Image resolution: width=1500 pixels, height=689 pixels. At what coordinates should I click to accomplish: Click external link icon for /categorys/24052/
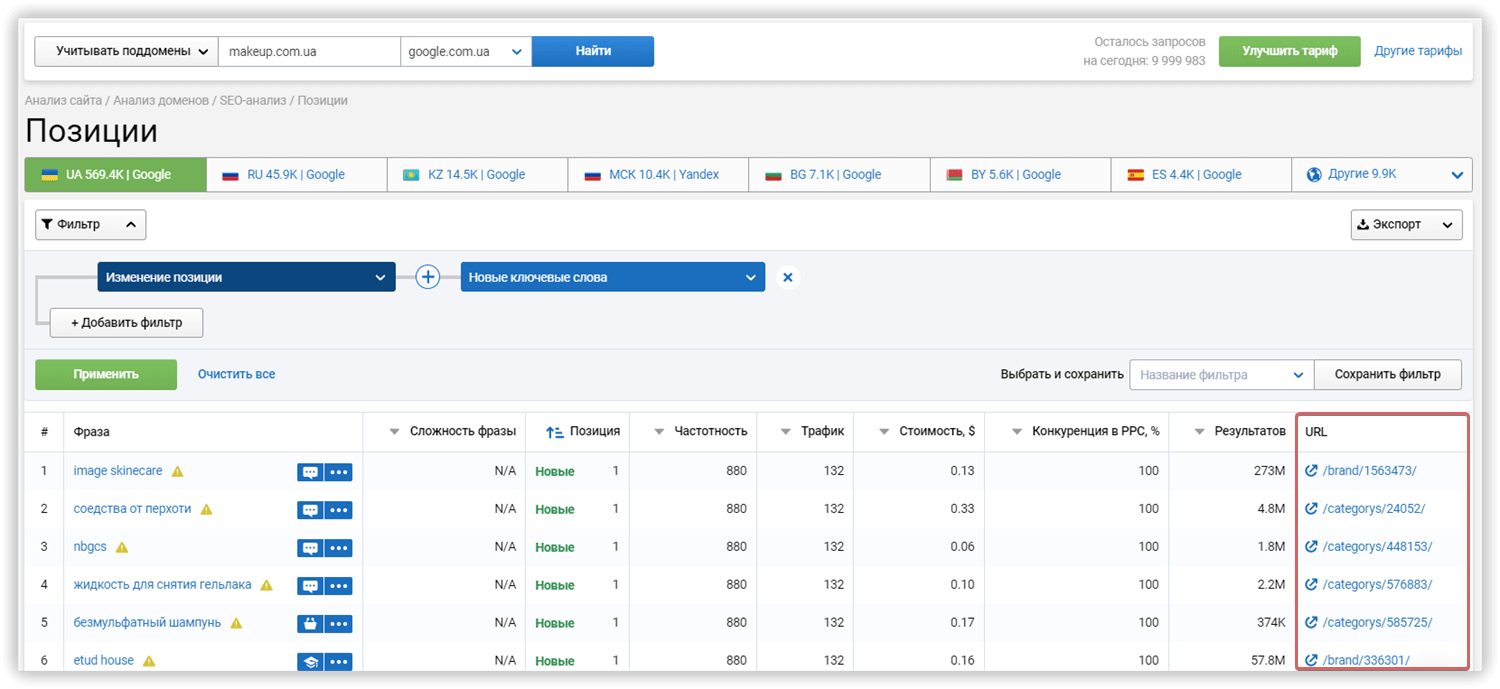pyautogui.click(x=1311, y=509)
